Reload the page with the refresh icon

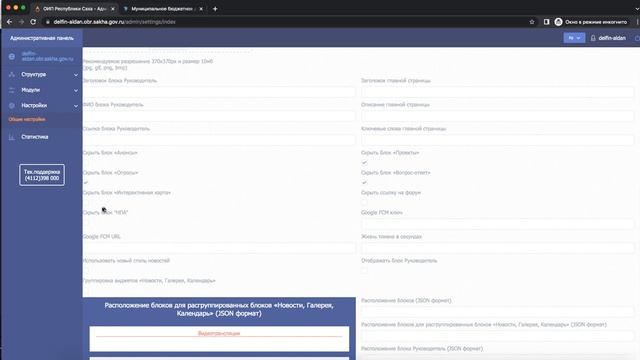[x=33, y=22]
